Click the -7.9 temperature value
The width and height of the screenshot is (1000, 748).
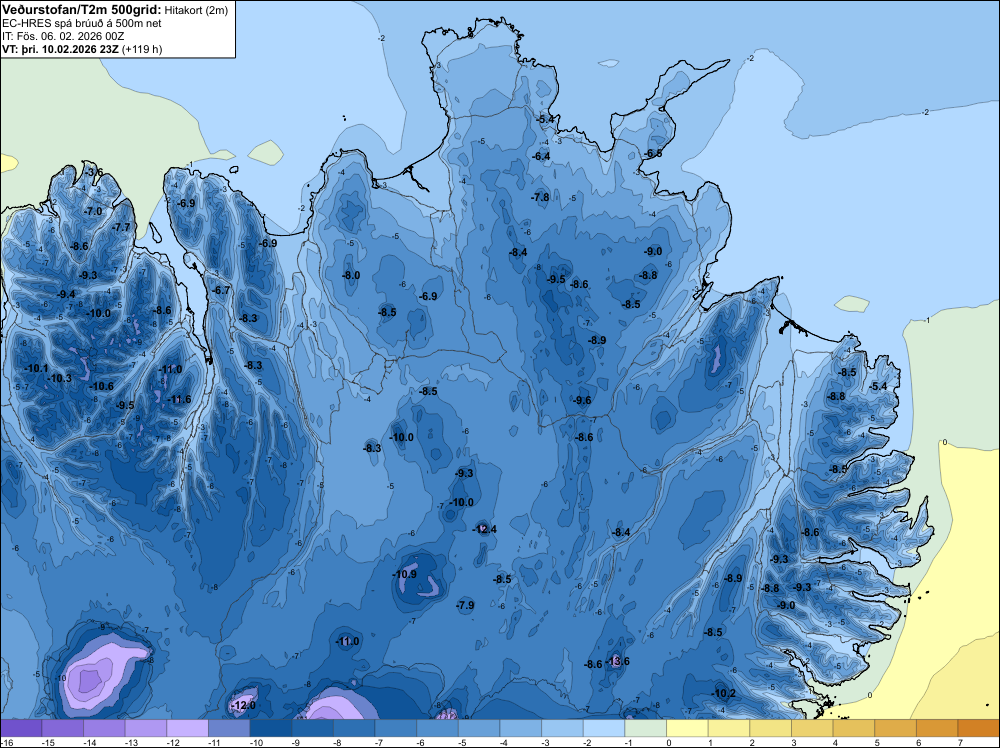pos(466,605)
